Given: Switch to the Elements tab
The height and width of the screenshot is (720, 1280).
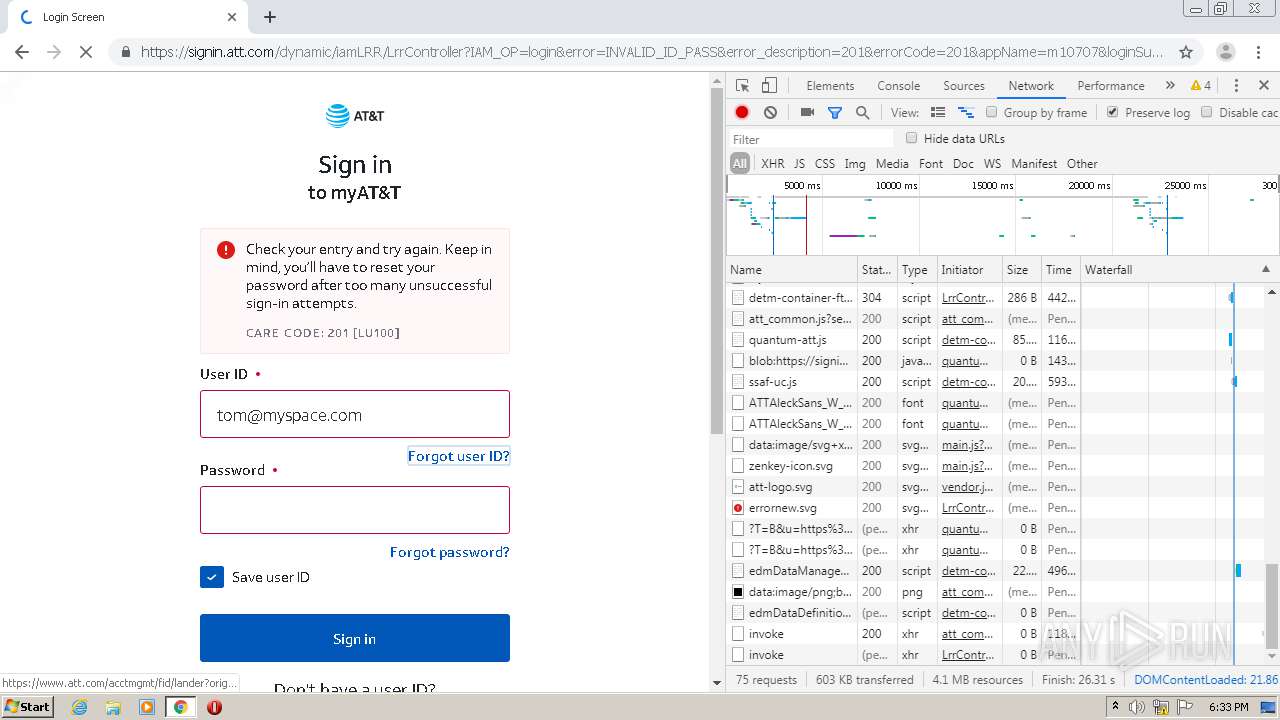Looking at the screenshot, I should 830,86.
